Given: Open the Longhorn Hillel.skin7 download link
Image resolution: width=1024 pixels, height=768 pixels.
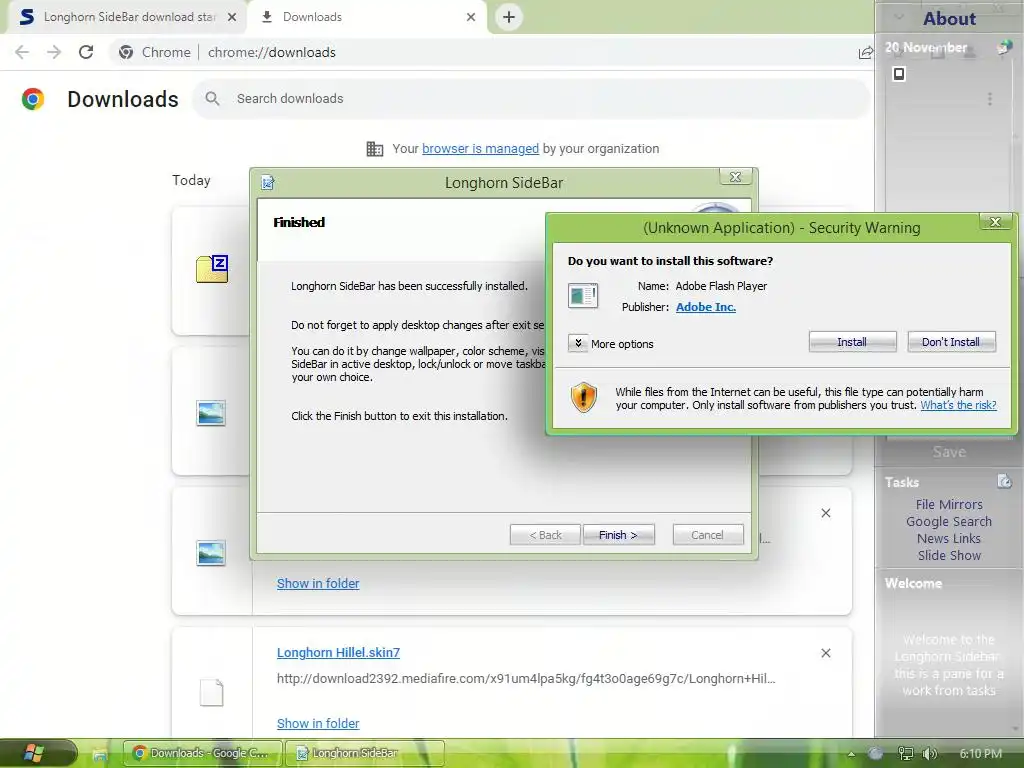Looking at the screenshot, I should [x=338, y=652].
